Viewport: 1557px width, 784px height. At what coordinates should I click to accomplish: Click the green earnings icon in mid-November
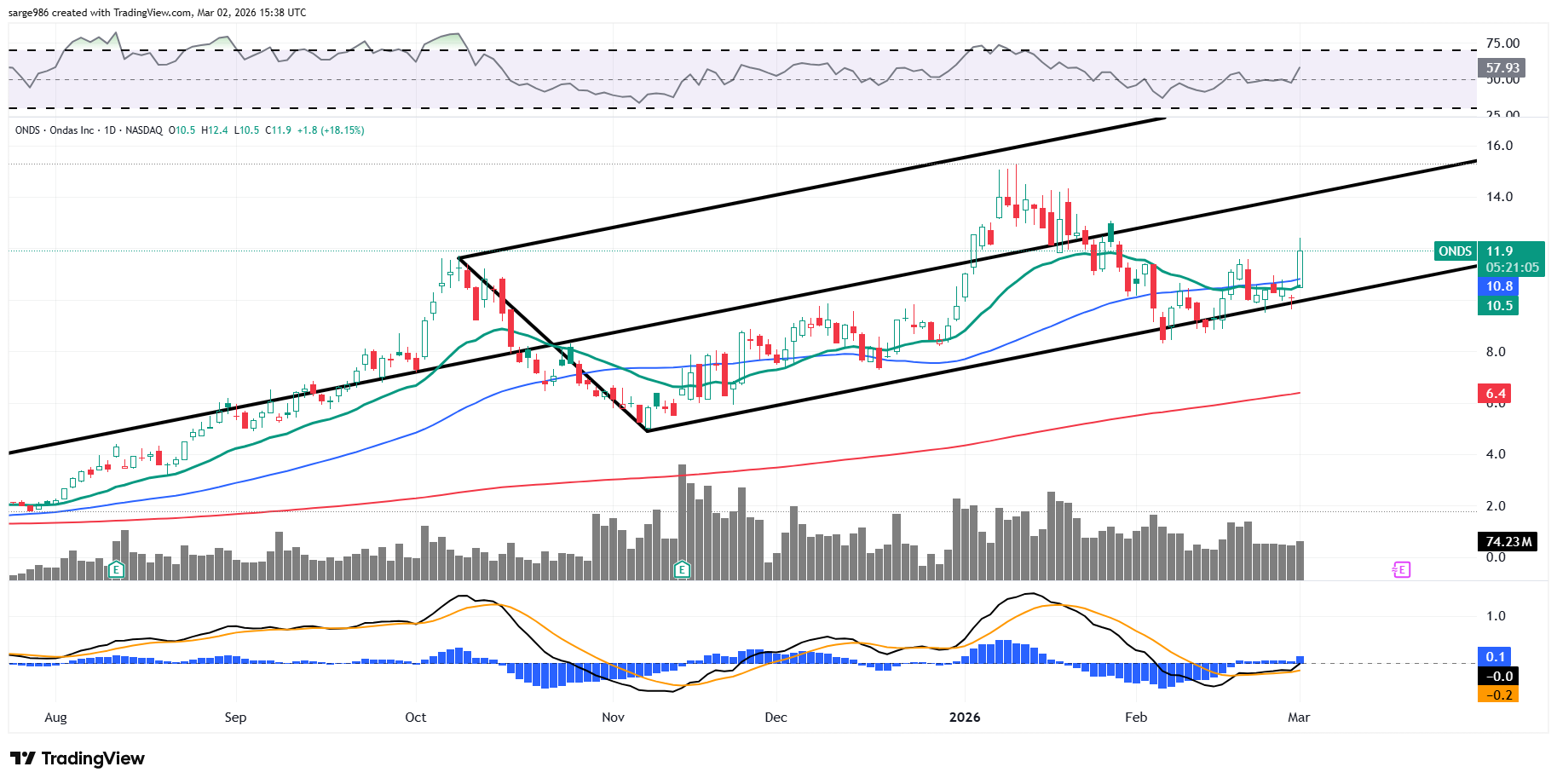point(682,569)
